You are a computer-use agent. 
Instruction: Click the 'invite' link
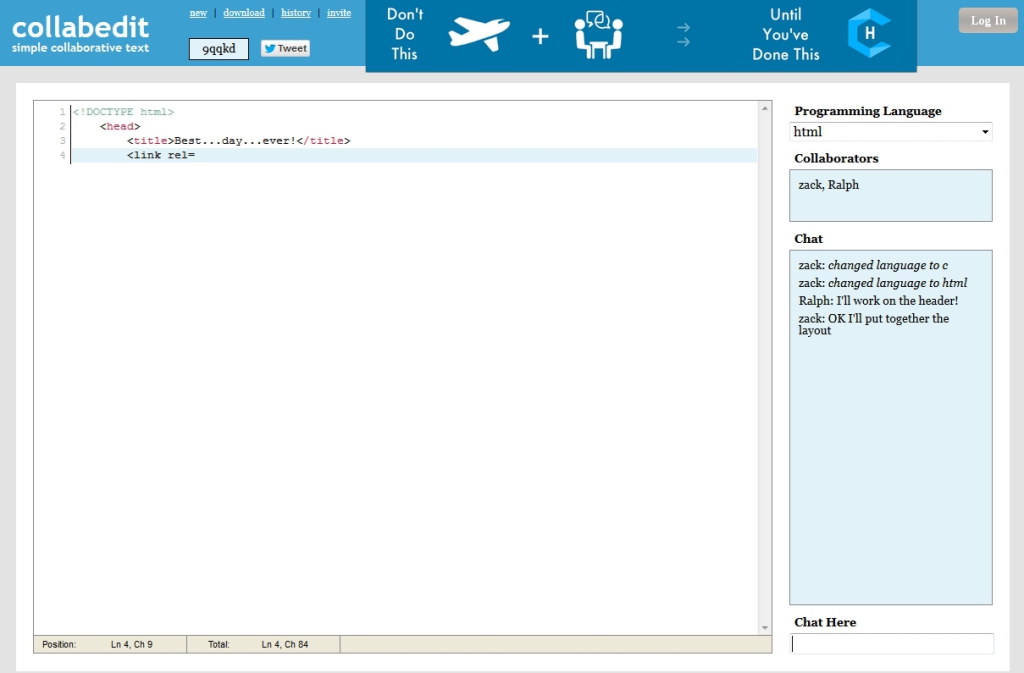339,13
